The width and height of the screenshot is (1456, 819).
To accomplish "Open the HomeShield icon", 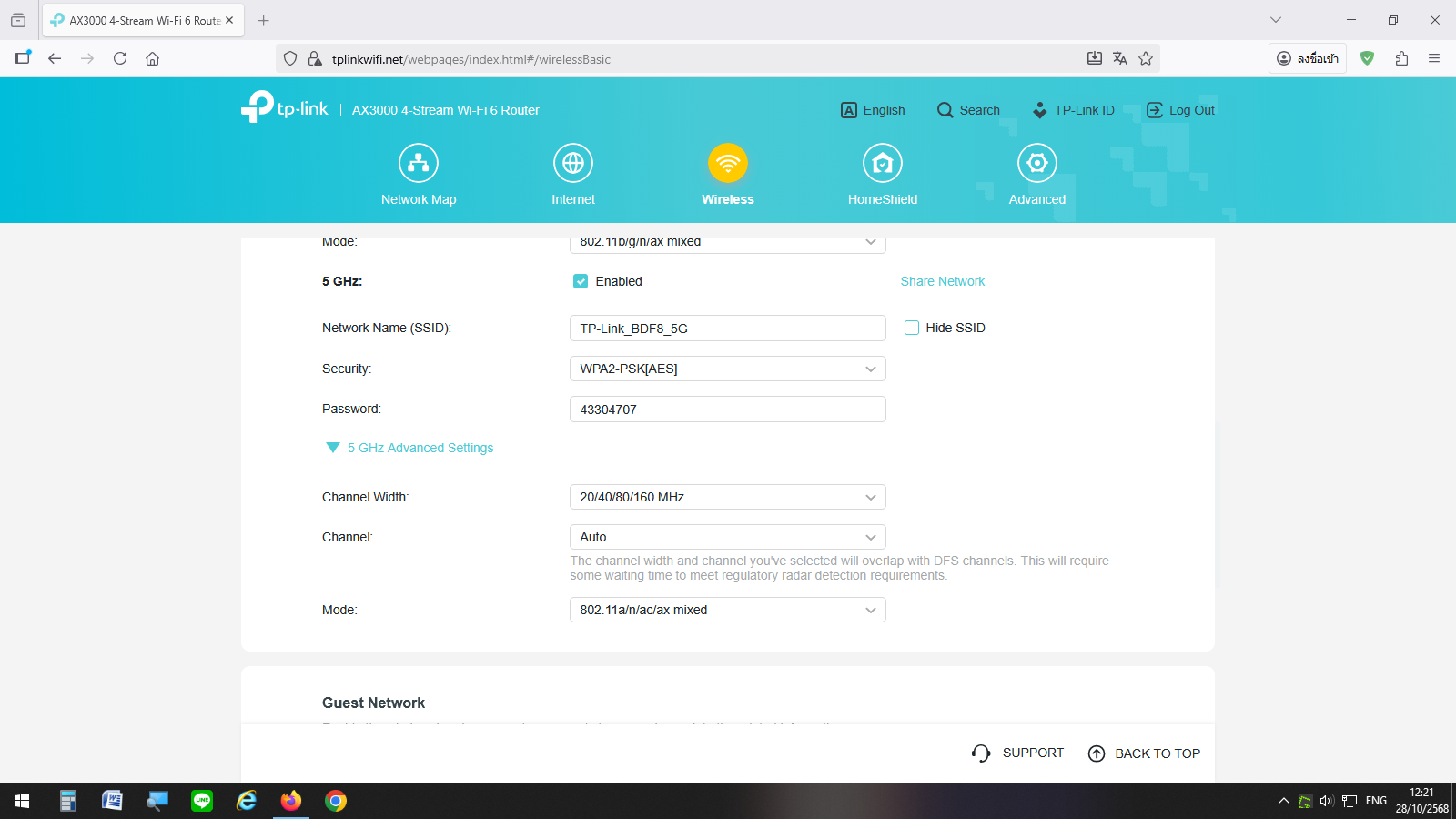I will click(x=883, y=164).
